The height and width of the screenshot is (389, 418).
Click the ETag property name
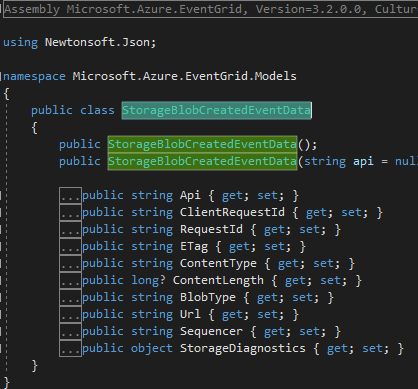tap(194, 247)
